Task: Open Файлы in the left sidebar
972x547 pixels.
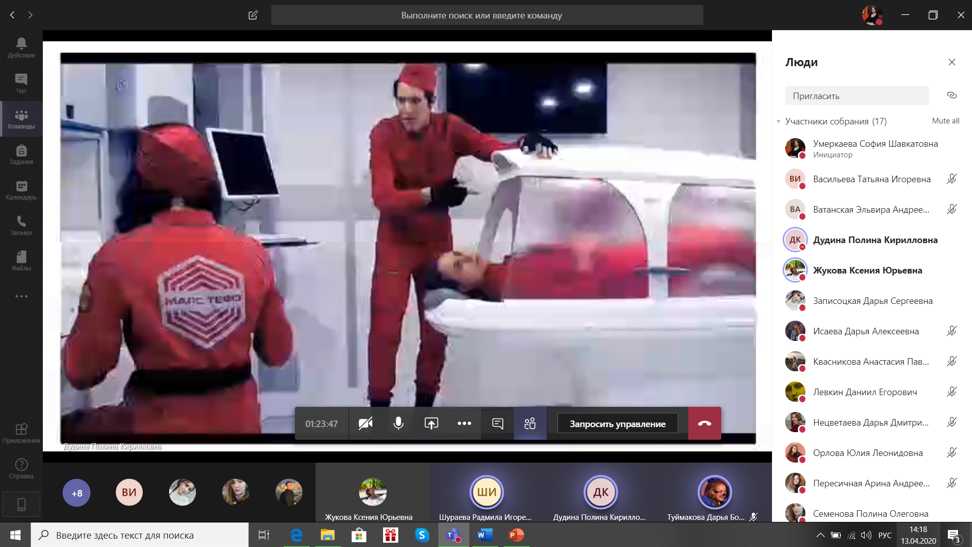Action: 21,261
